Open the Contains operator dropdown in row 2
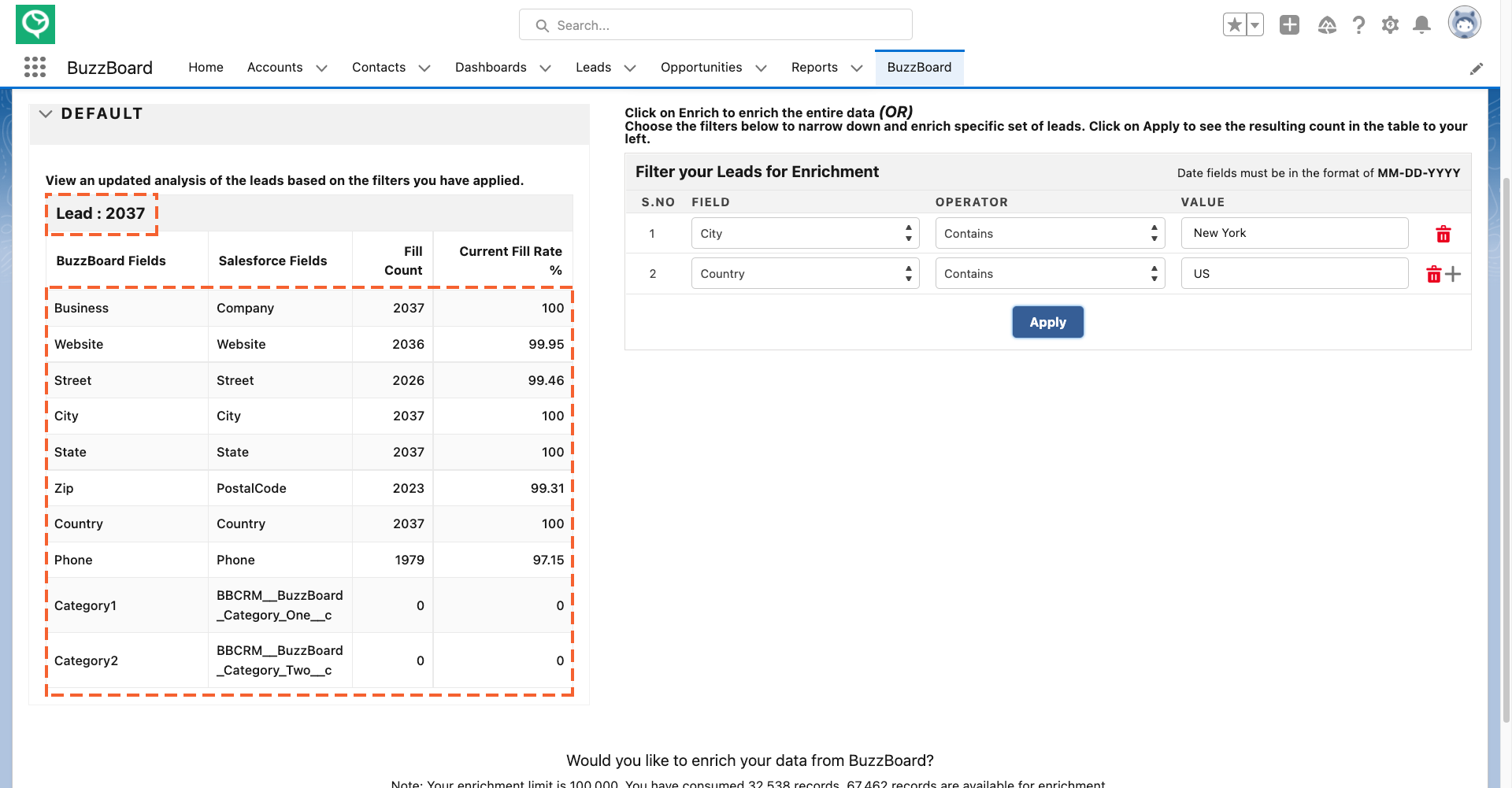The height and width of the screenshot is (788, 1512). coord(1050,274)
